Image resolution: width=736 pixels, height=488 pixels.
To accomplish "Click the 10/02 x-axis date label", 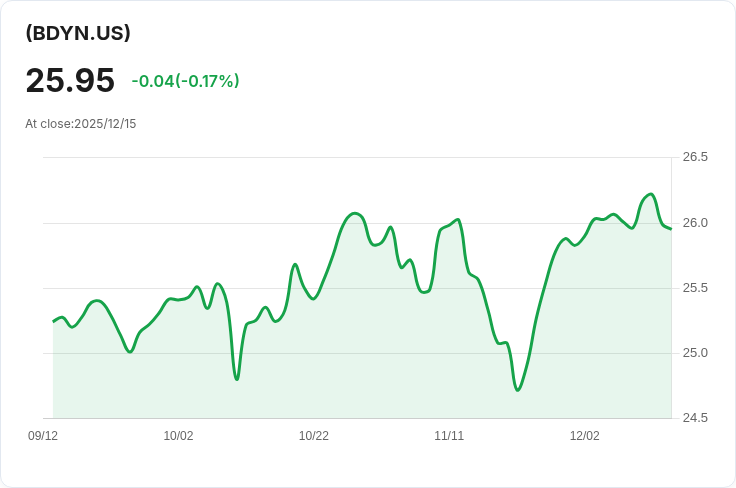I will point(178,436).
